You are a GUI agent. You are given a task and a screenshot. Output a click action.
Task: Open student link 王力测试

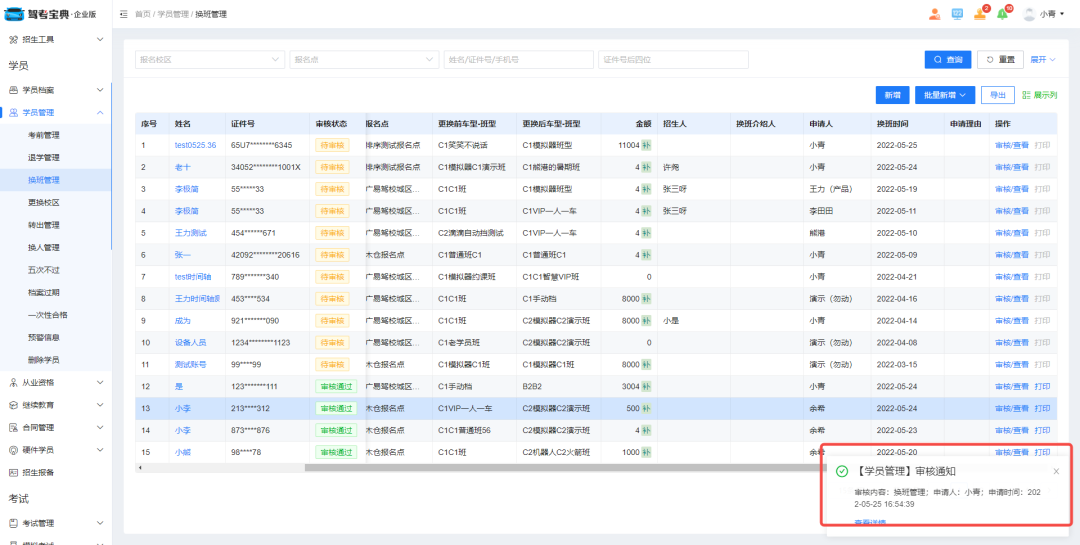191,233
